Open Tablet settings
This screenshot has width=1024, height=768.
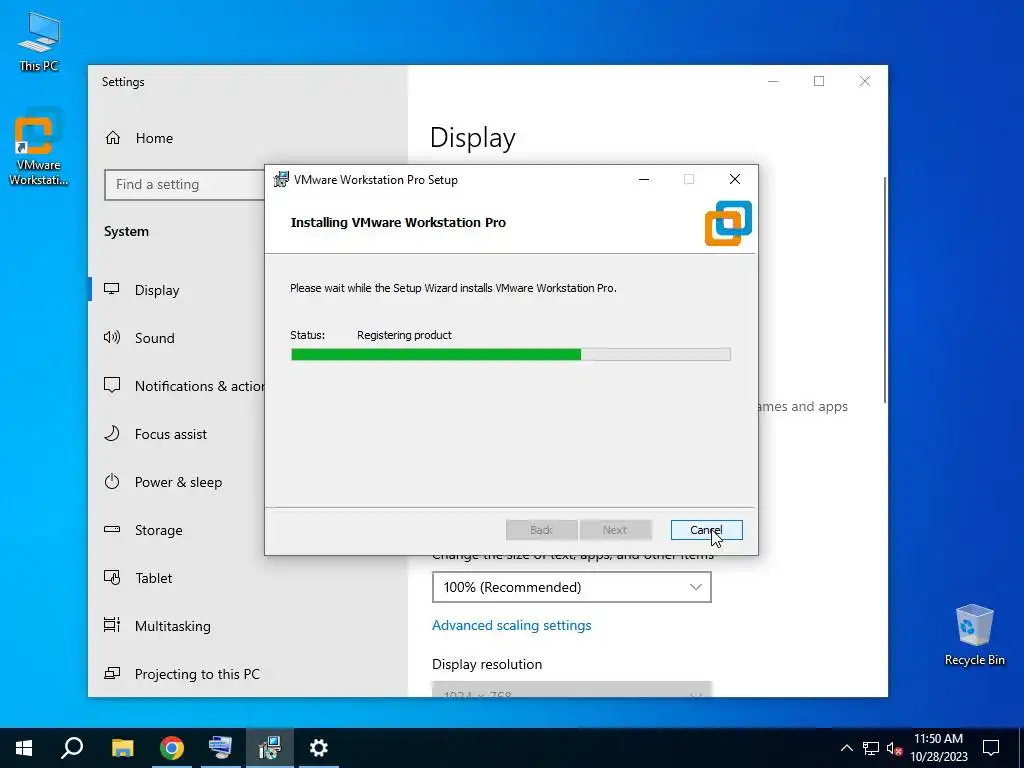[x=153, y=578]
